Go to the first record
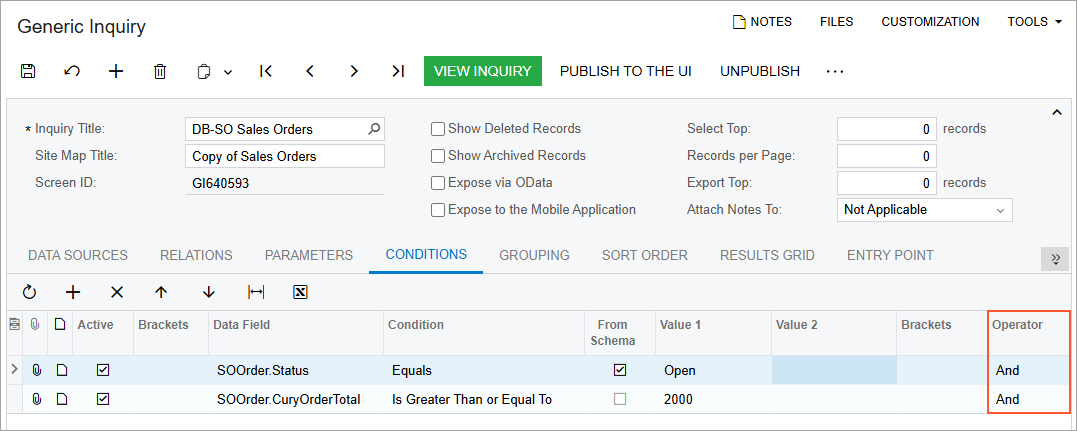 point(266,71)
